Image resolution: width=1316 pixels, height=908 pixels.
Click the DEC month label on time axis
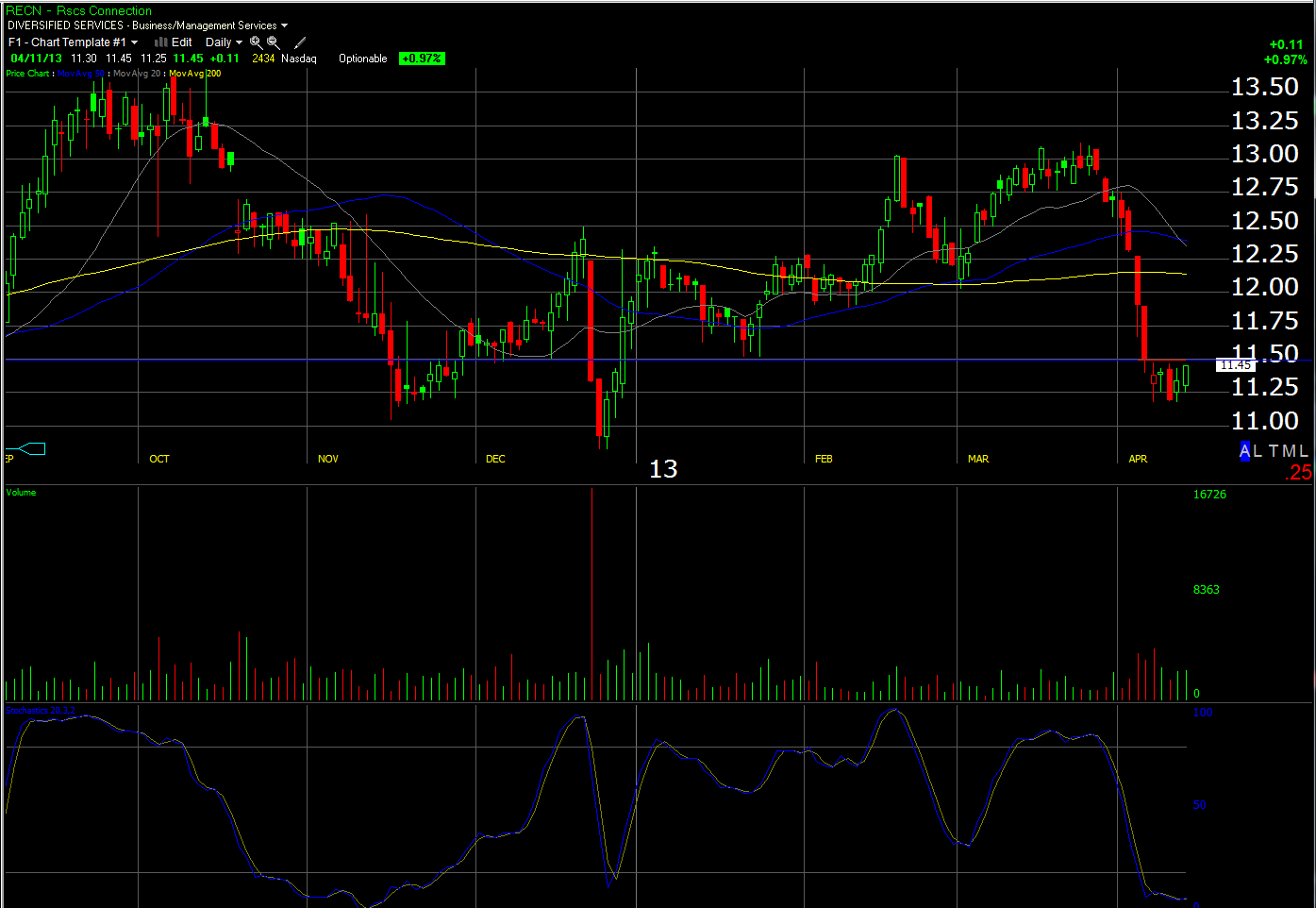pos(495,459)
